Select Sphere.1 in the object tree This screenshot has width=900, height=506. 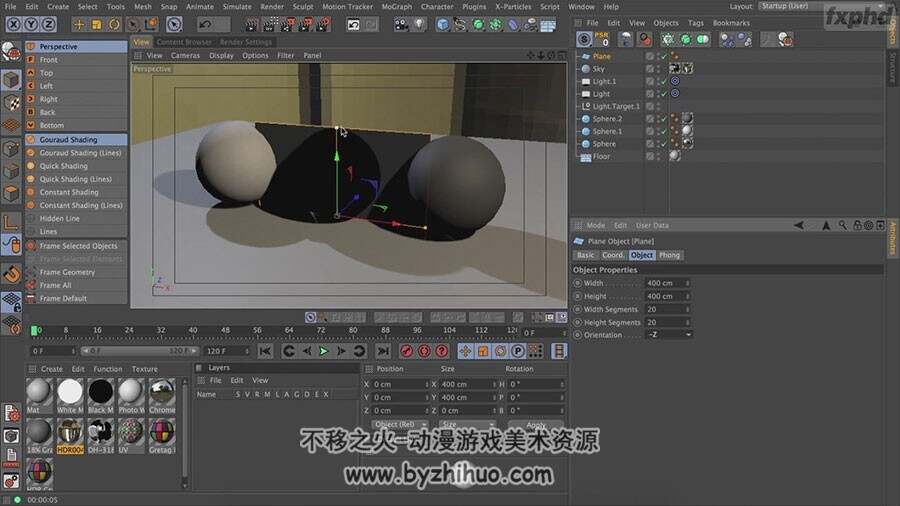[607, 131]
